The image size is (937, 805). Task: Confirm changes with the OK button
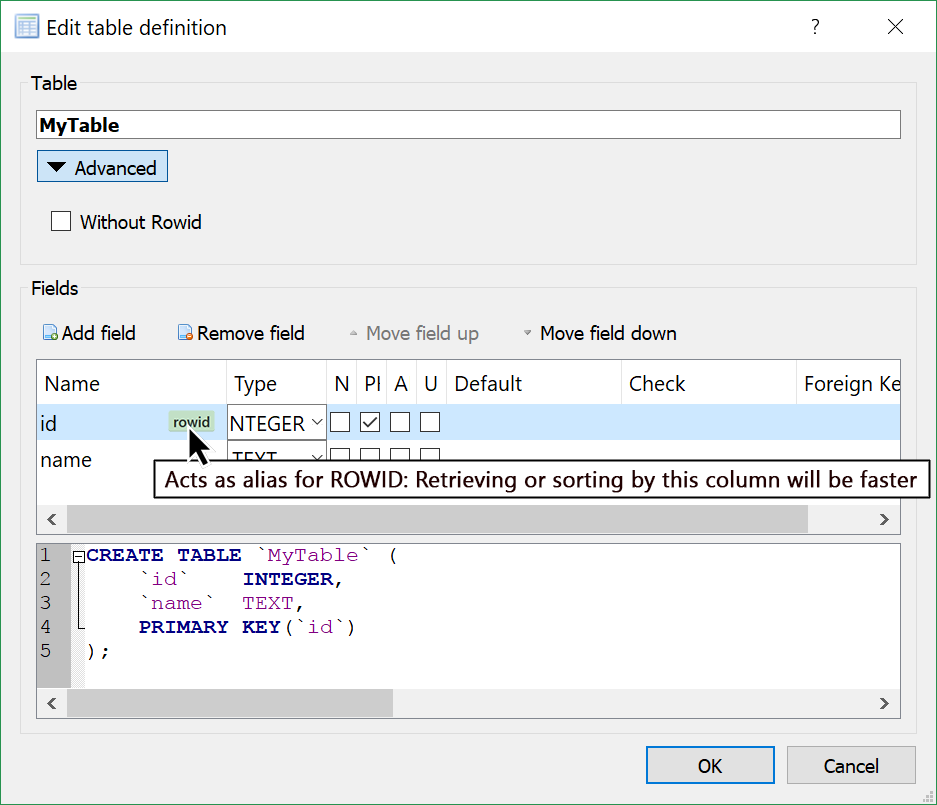(710, 765)
